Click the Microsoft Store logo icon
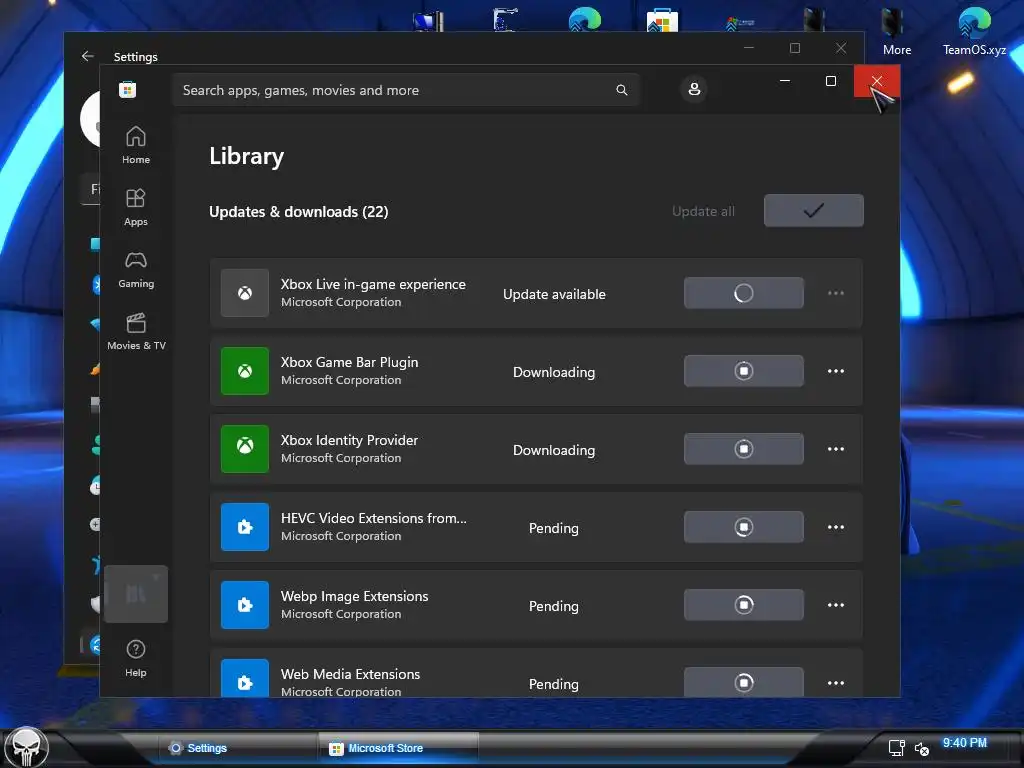This screenshot has width=1024, height=768. click(127, 89)
